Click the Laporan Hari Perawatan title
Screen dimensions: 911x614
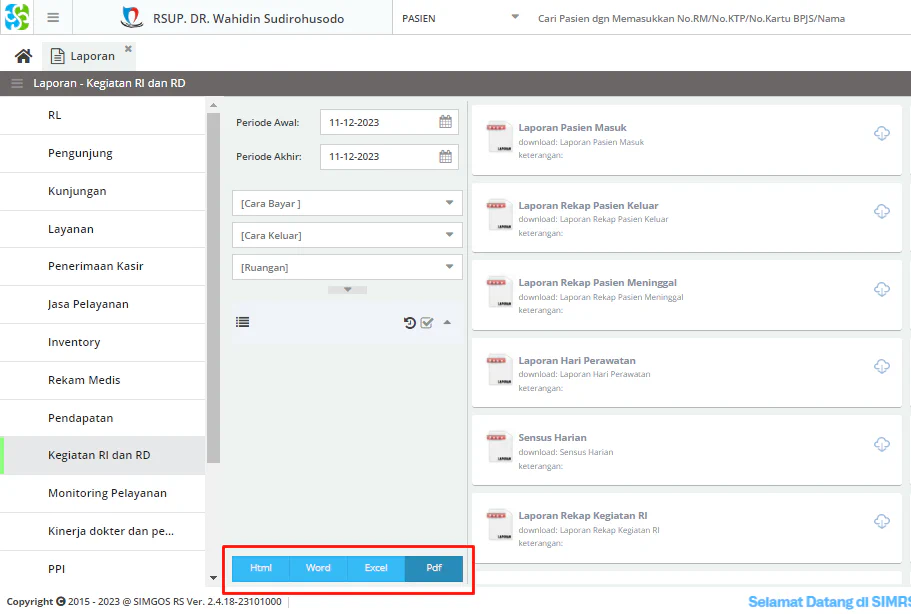click(x=577, y=361)
